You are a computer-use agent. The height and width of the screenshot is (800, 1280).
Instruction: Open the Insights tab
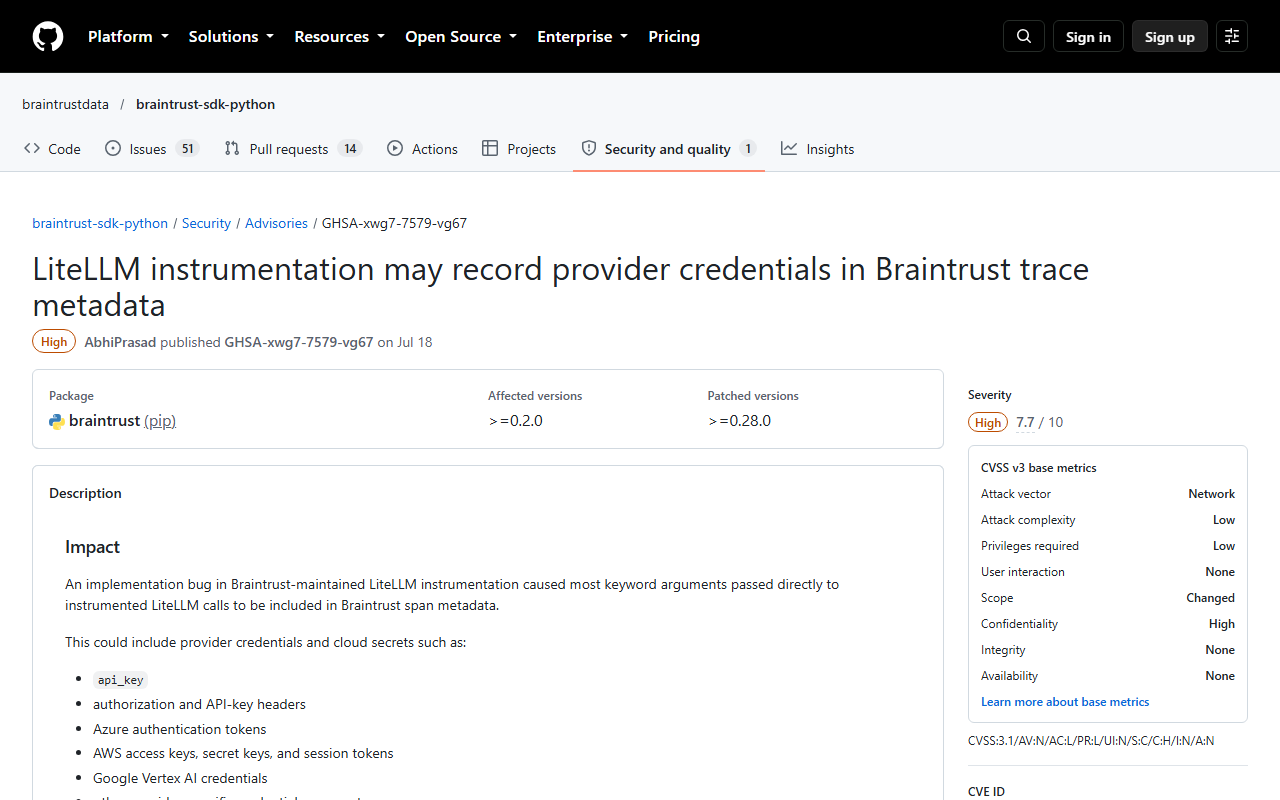click(x=818, y=149)
